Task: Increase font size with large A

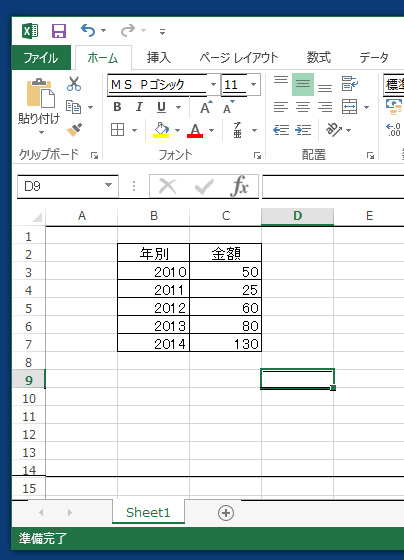Action: [x=206, y=107]
